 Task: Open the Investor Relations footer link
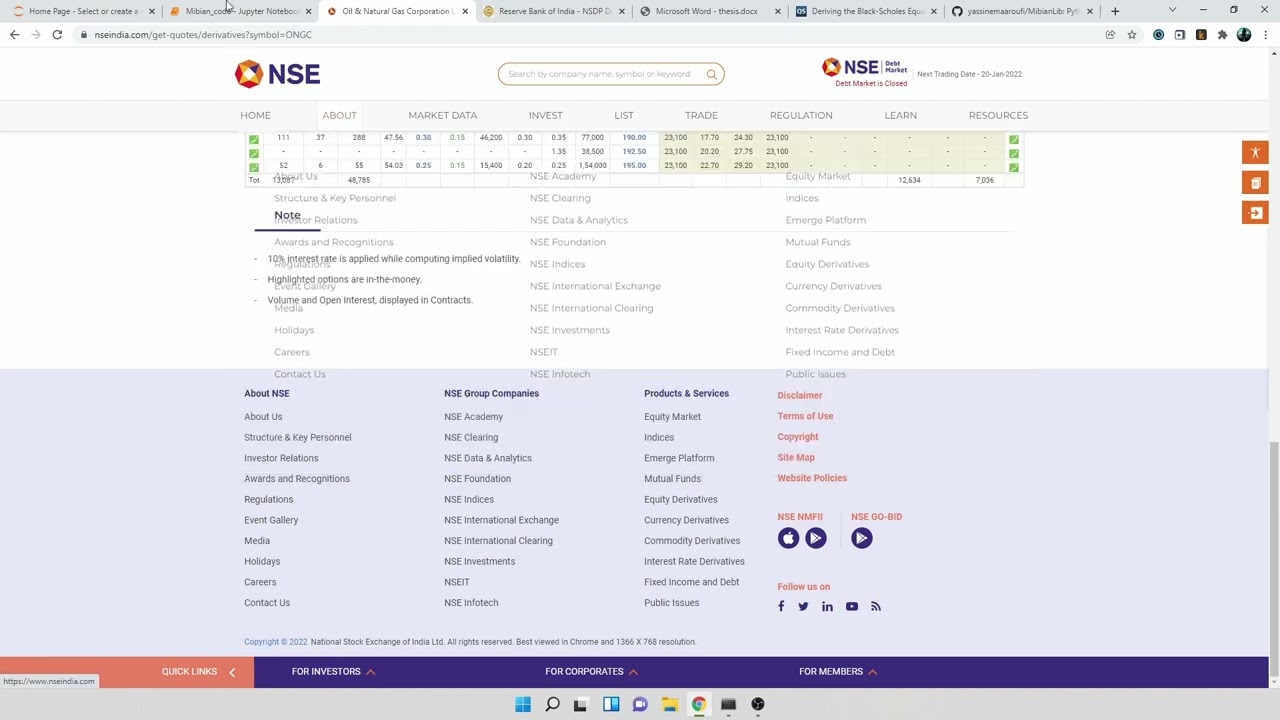281,458
